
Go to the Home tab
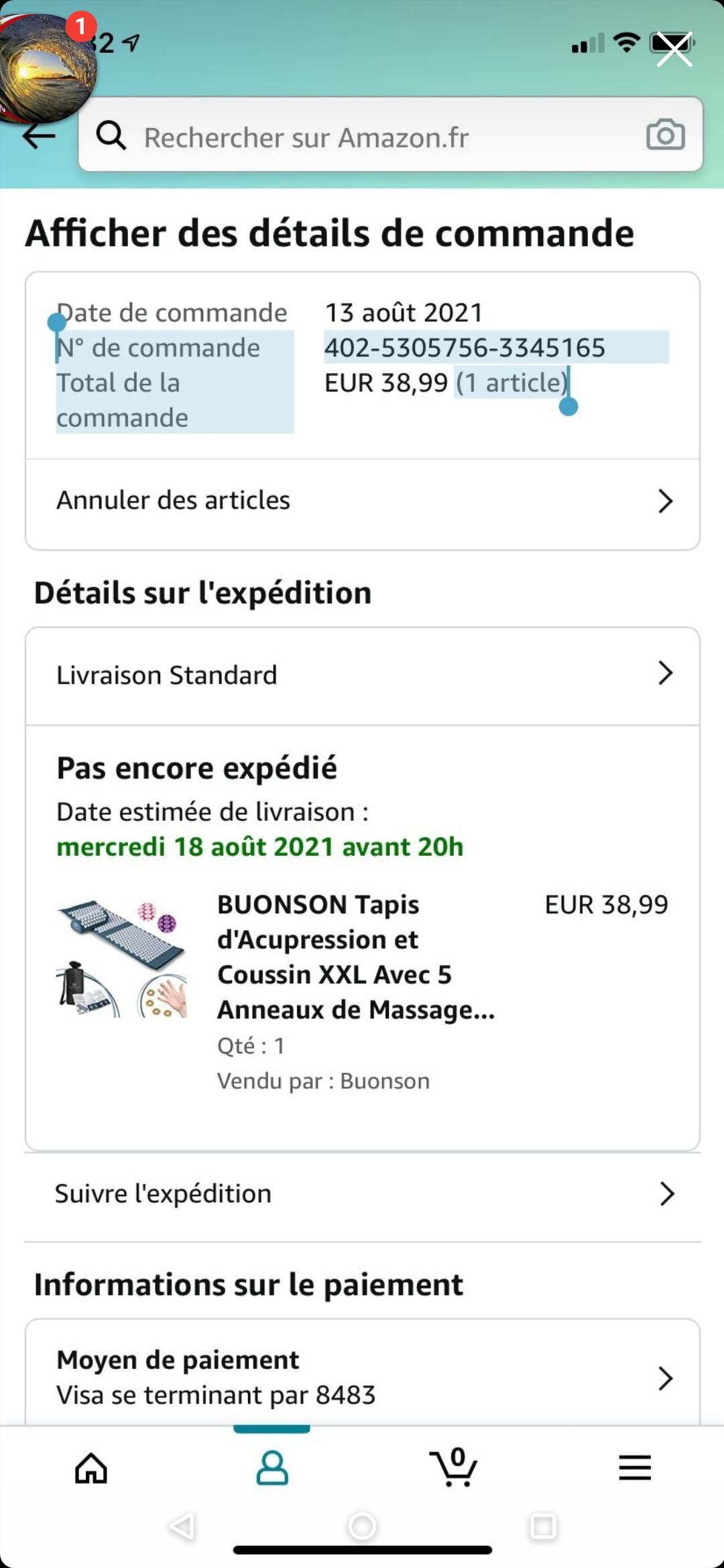pos(91,1469)
